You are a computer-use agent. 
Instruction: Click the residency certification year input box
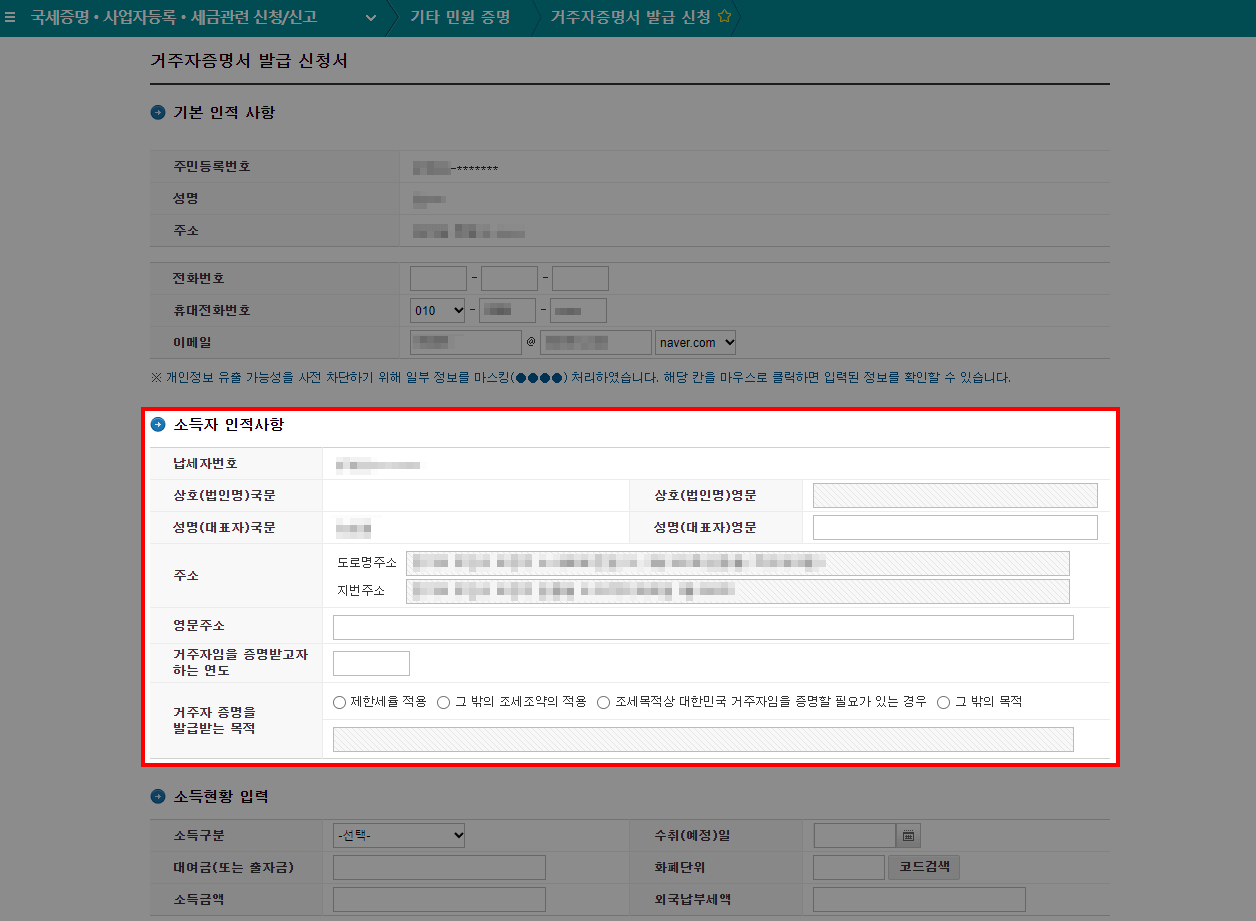370,662
